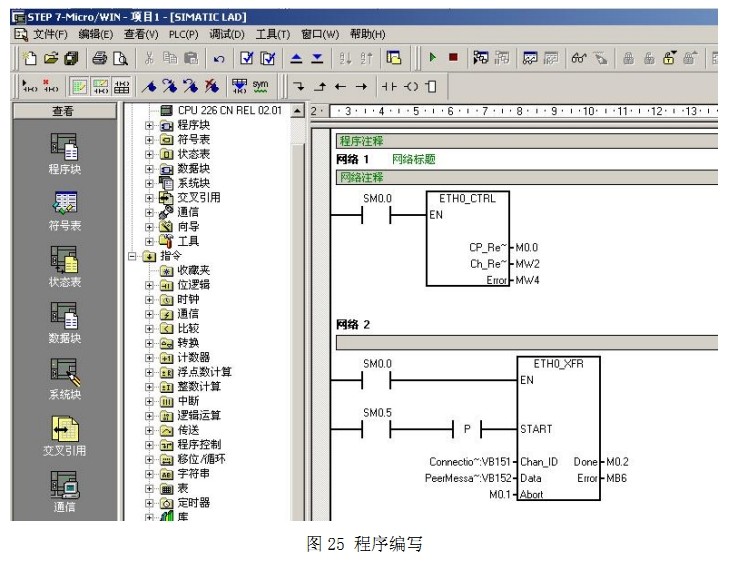Toggle symbolic addressing sym icon
Screen dimensions: 730x564
[x=260, y=86]
